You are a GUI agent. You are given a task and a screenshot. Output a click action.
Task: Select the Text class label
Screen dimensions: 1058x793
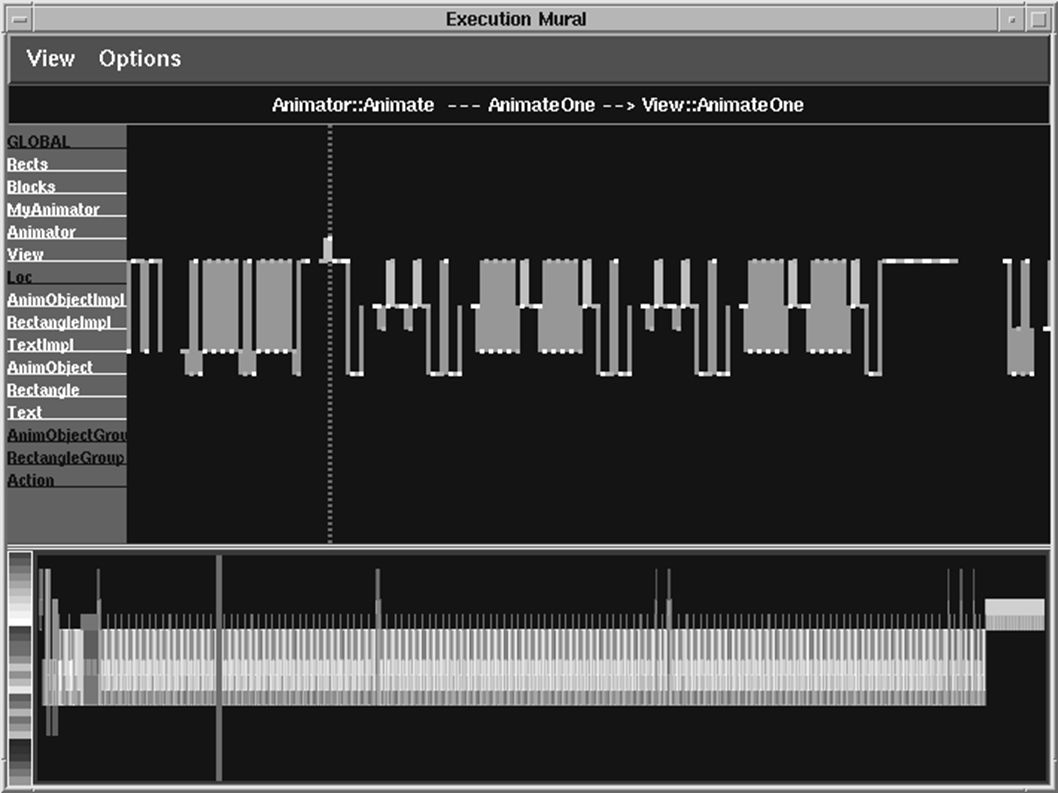point(25,412)
